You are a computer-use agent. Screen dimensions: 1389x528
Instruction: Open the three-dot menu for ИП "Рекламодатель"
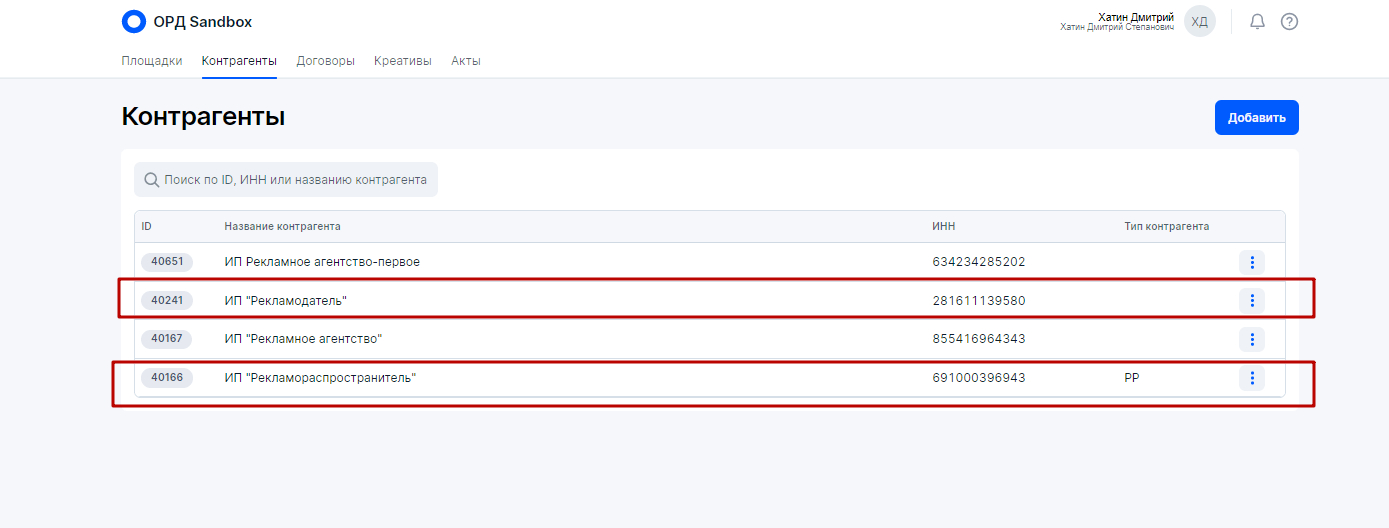[1251, 301]
